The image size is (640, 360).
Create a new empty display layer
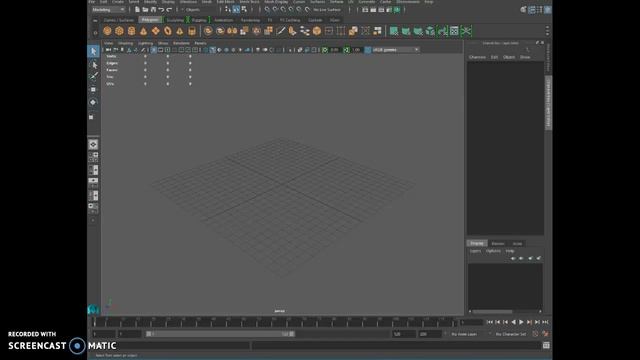pos(530,258)
